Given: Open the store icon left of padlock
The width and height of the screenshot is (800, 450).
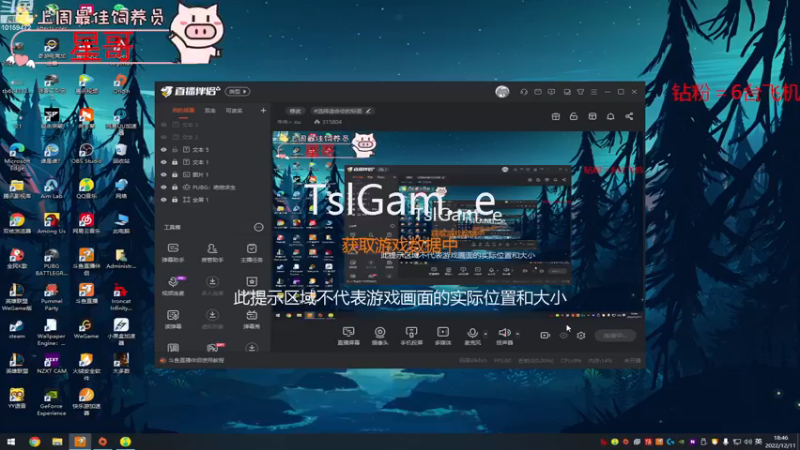Looking at the screenshot, I should [556, 116].
